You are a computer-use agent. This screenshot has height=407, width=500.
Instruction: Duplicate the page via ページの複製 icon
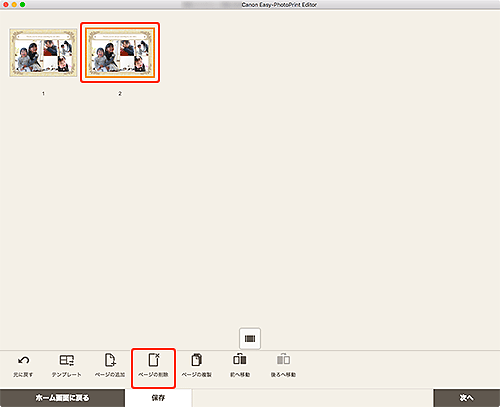tap(197, 360)
